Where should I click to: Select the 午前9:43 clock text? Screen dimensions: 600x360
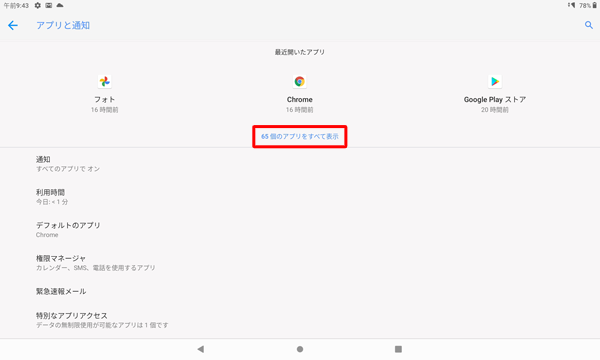(x=16, y=5)
